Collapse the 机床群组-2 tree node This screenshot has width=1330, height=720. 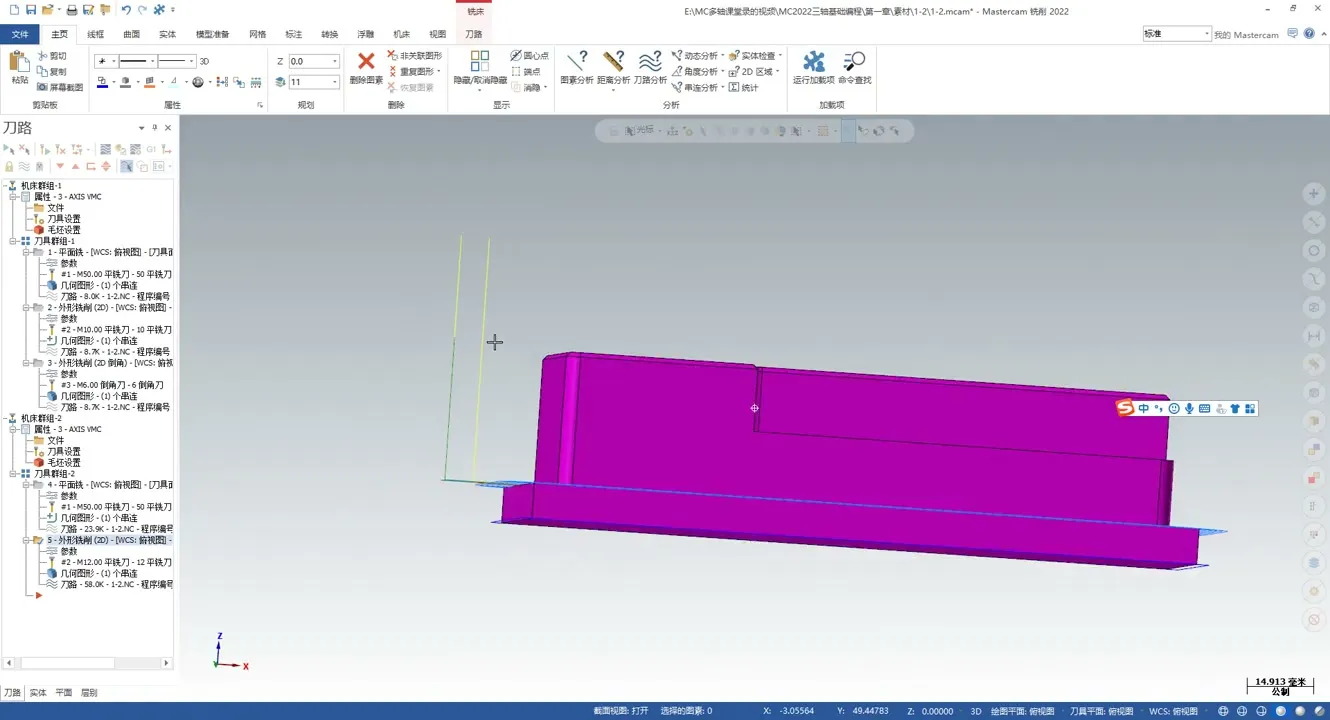5,419
